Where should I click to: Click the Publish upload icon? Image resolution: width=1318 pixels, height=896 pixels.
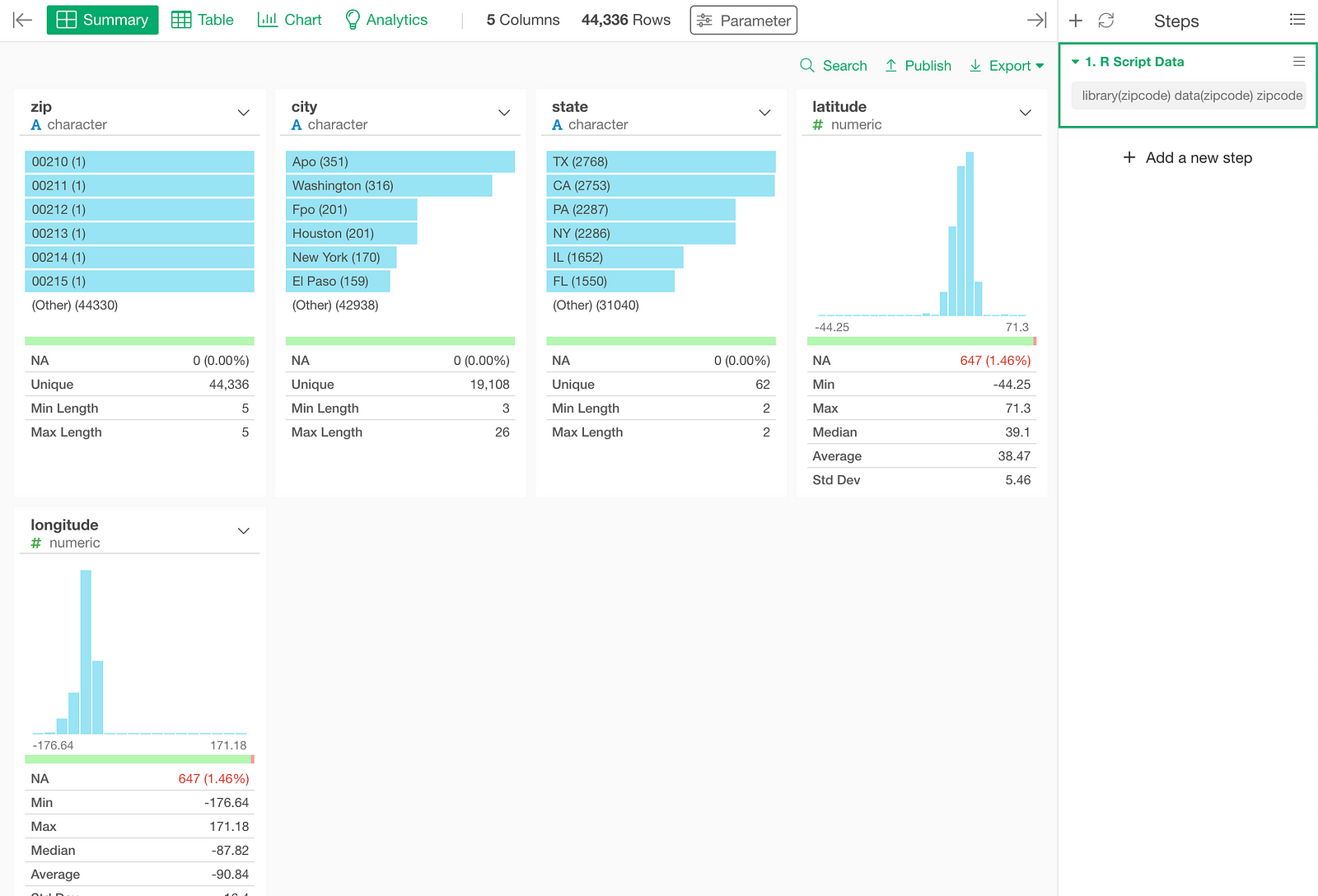point(891,65)
